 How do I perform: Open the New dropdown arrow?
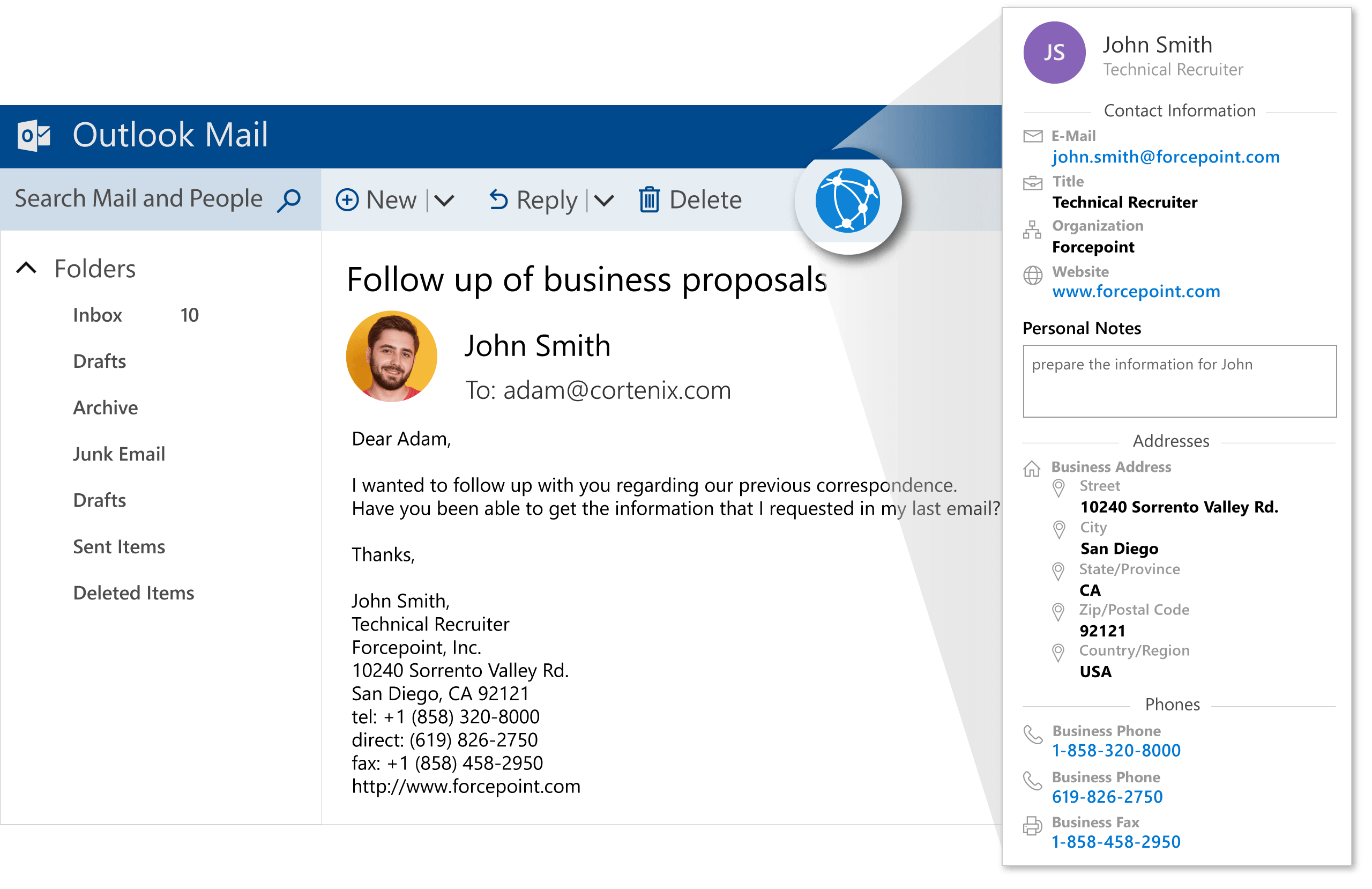click(444, 201)
